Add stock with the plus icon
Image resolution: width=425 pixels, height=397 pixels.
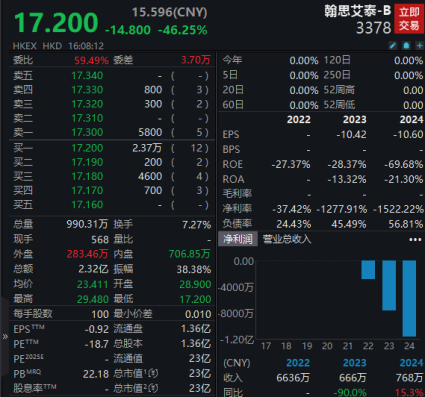click(419, 46)
